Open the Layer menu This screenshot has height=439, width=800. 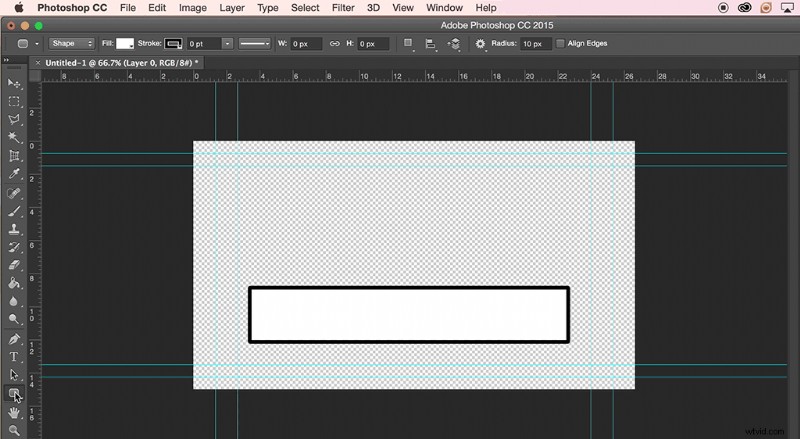click(x=232, y=8)
